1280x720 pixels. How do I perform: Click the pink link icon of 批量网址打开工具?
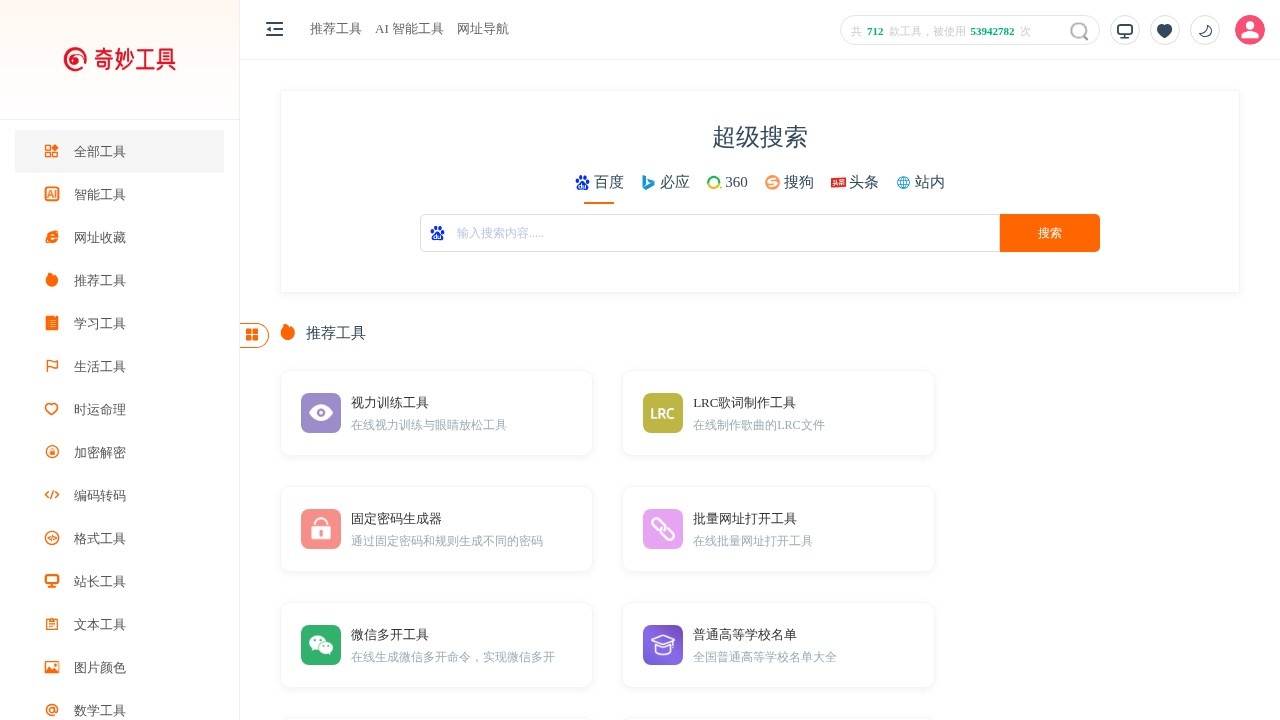pos(663,529)
